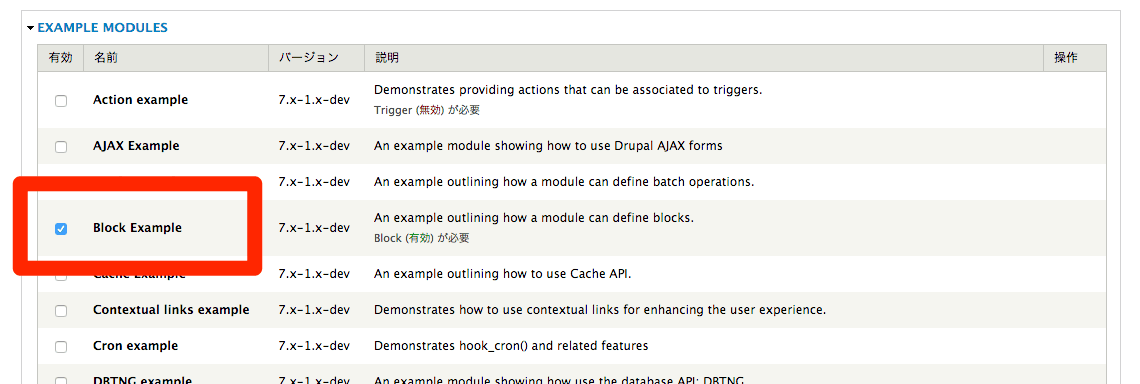The height and width of the screenshot is (384, 1140).
Task: Enable the Cron example module checkbox
Action: click(61, 346)
